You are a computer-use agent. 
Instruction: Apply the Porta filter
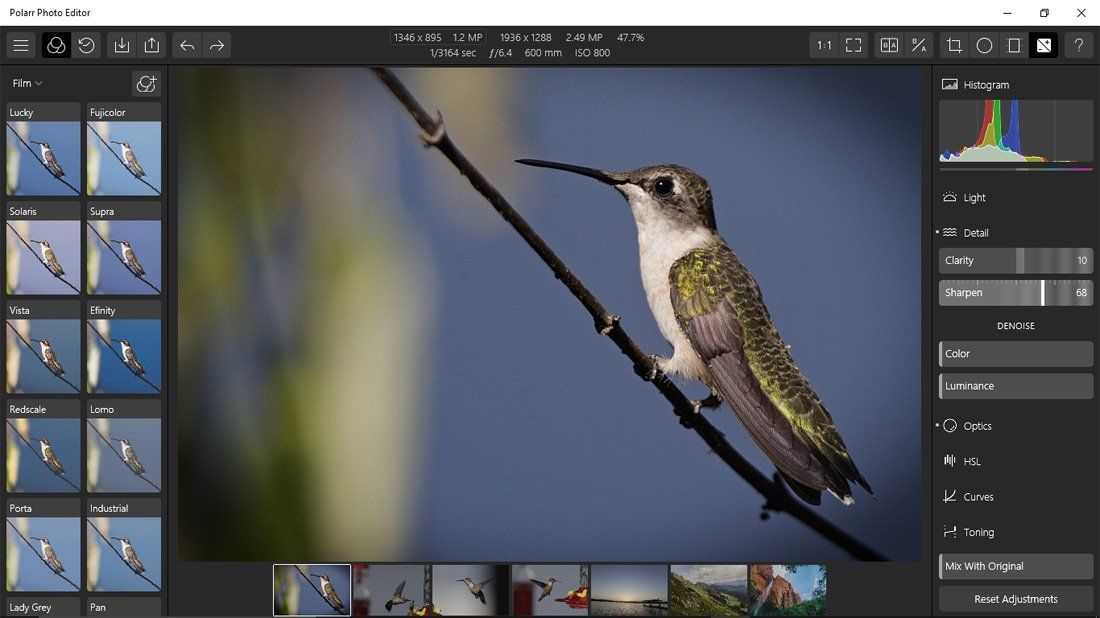click(x=43, y=546)
